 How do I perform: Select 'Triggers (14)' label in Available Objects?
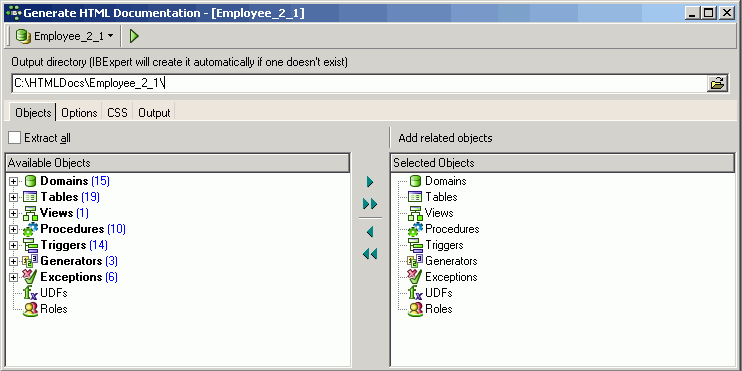pyautogui.click(x=74, y=245)
